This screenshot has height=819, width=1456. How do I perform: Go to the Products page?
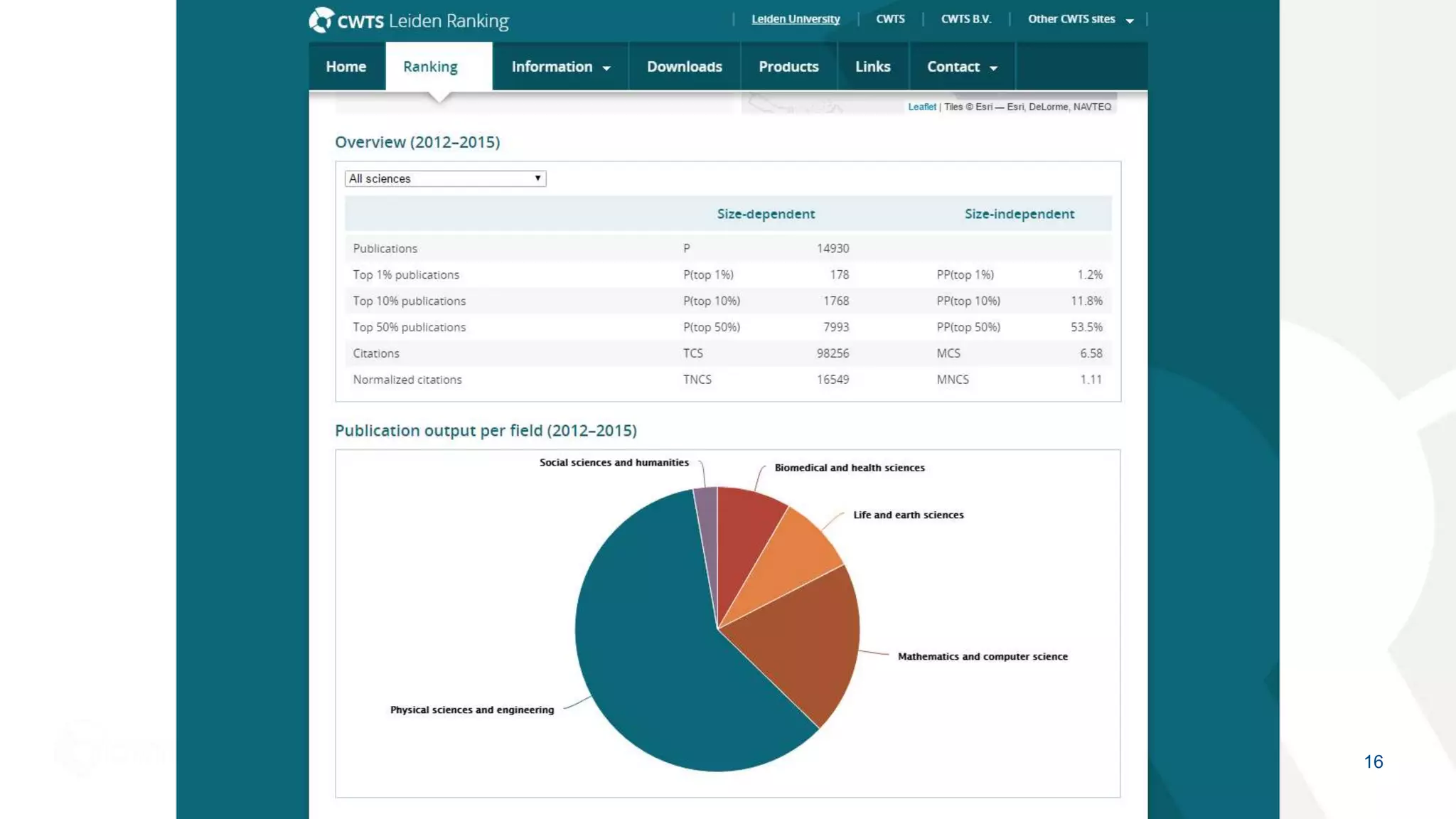pyautogui.click(x=788, y=67)
